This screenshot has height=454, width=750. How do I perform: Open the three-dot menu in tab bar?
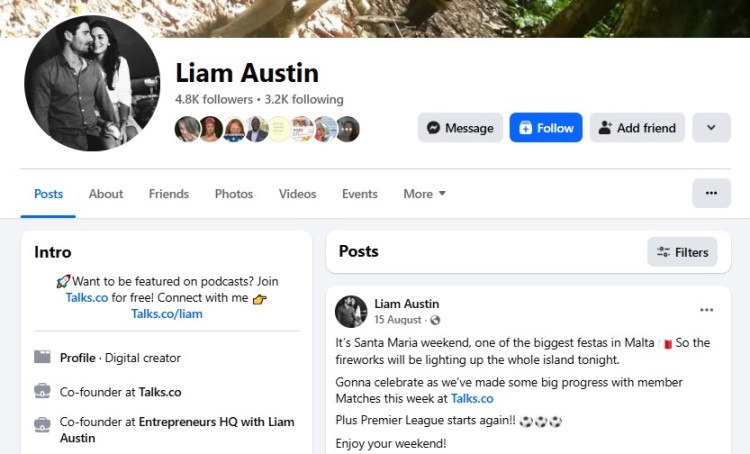point(711,193)
